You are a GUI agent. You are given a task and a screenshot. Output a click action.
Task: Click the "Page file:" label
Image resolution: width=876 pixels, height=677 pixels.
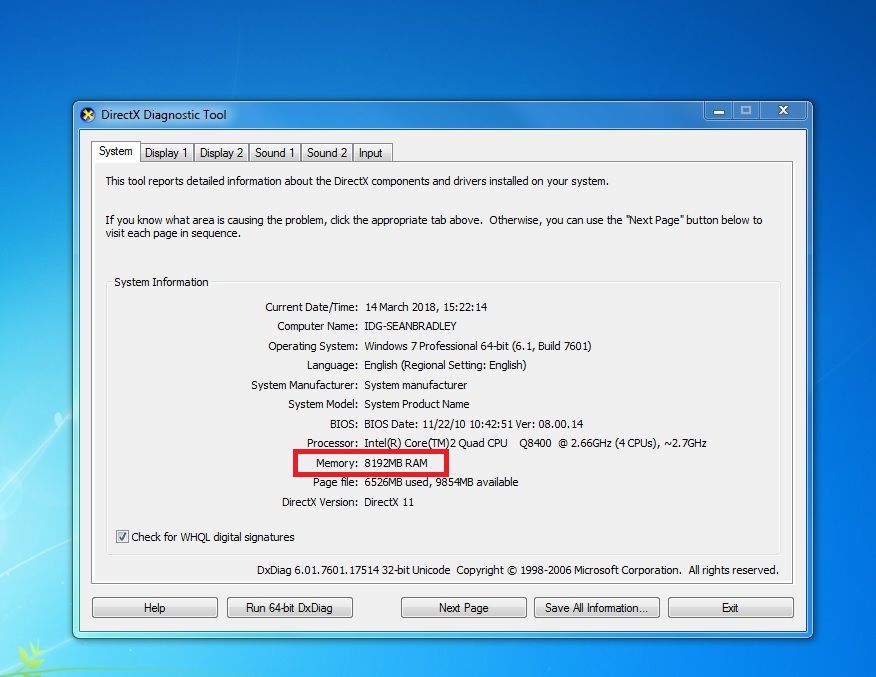click(x=335, y=482)
